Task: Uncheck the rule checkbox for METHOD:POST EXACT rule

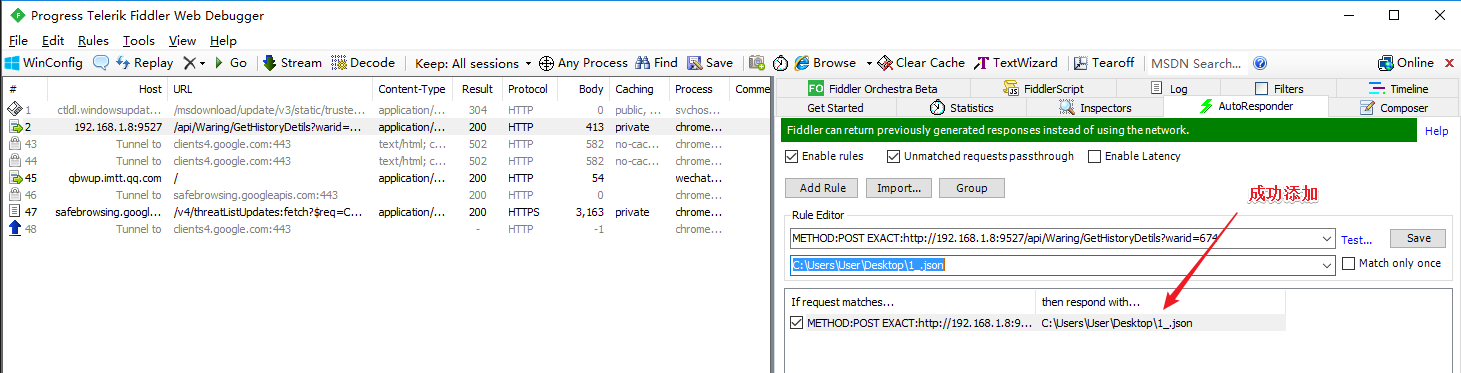Action: [x=796, y=322]
